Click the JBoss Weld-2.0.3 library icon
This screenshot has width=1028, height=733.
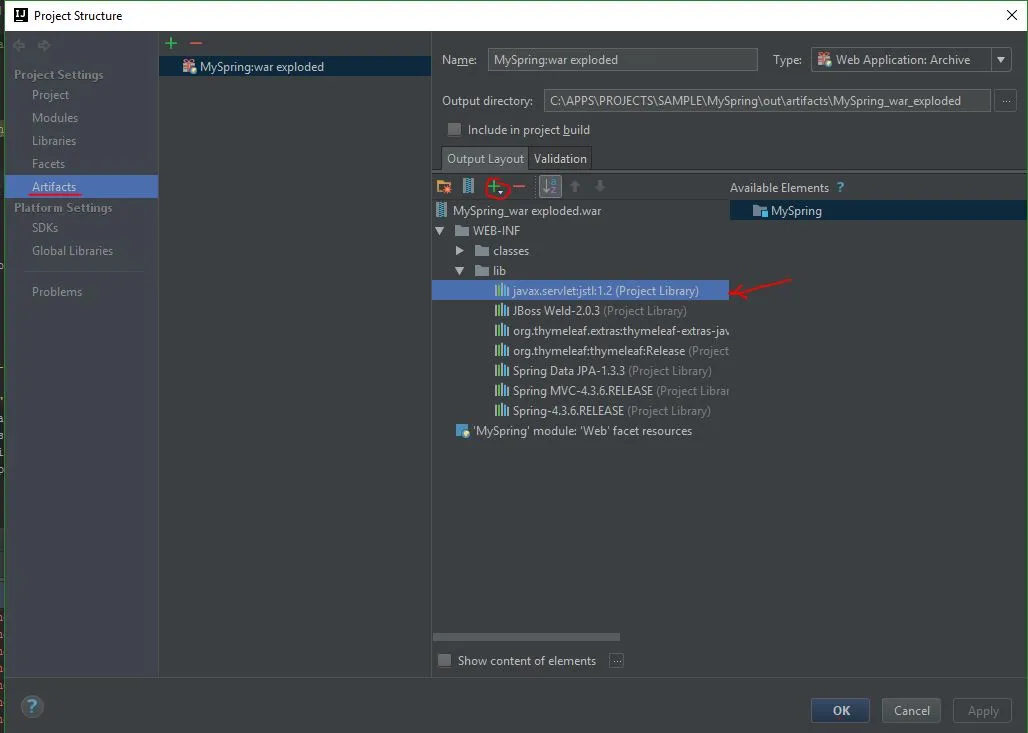tap(502, 310)
